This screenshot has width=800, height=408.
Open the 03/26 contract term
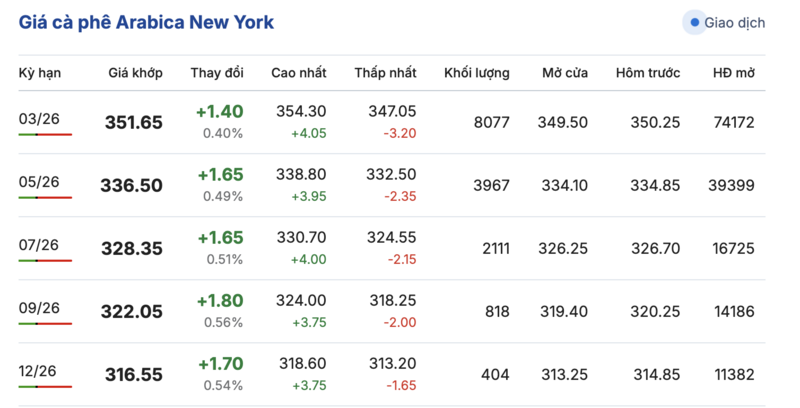39,119
